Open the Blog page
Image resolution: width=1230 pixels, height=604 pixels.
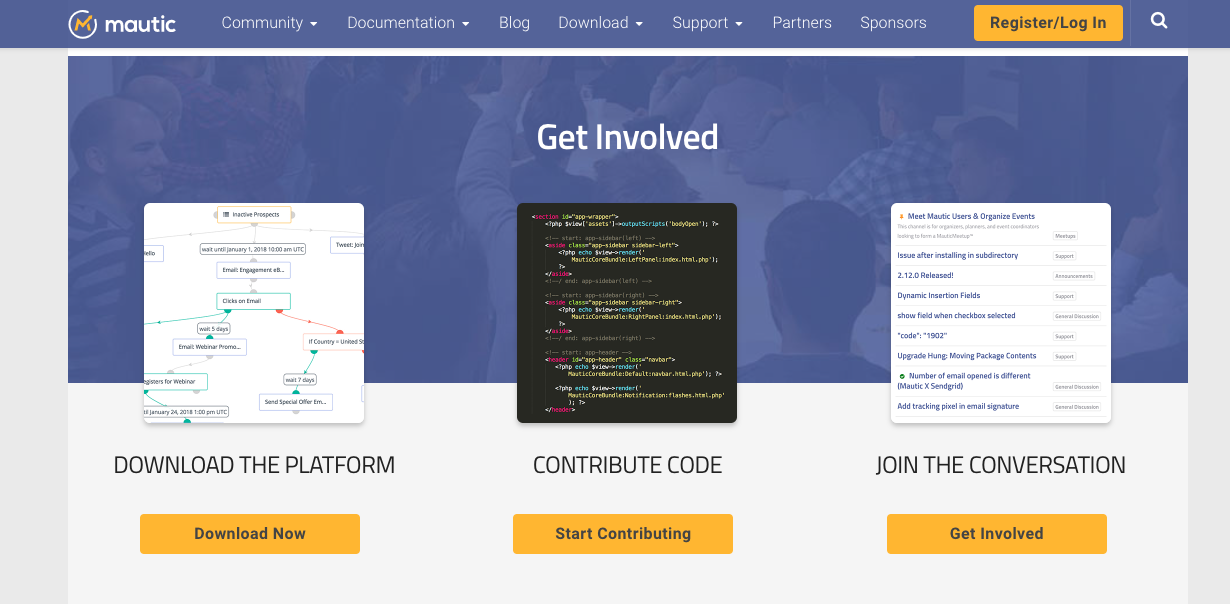click(x=514, y=22)
